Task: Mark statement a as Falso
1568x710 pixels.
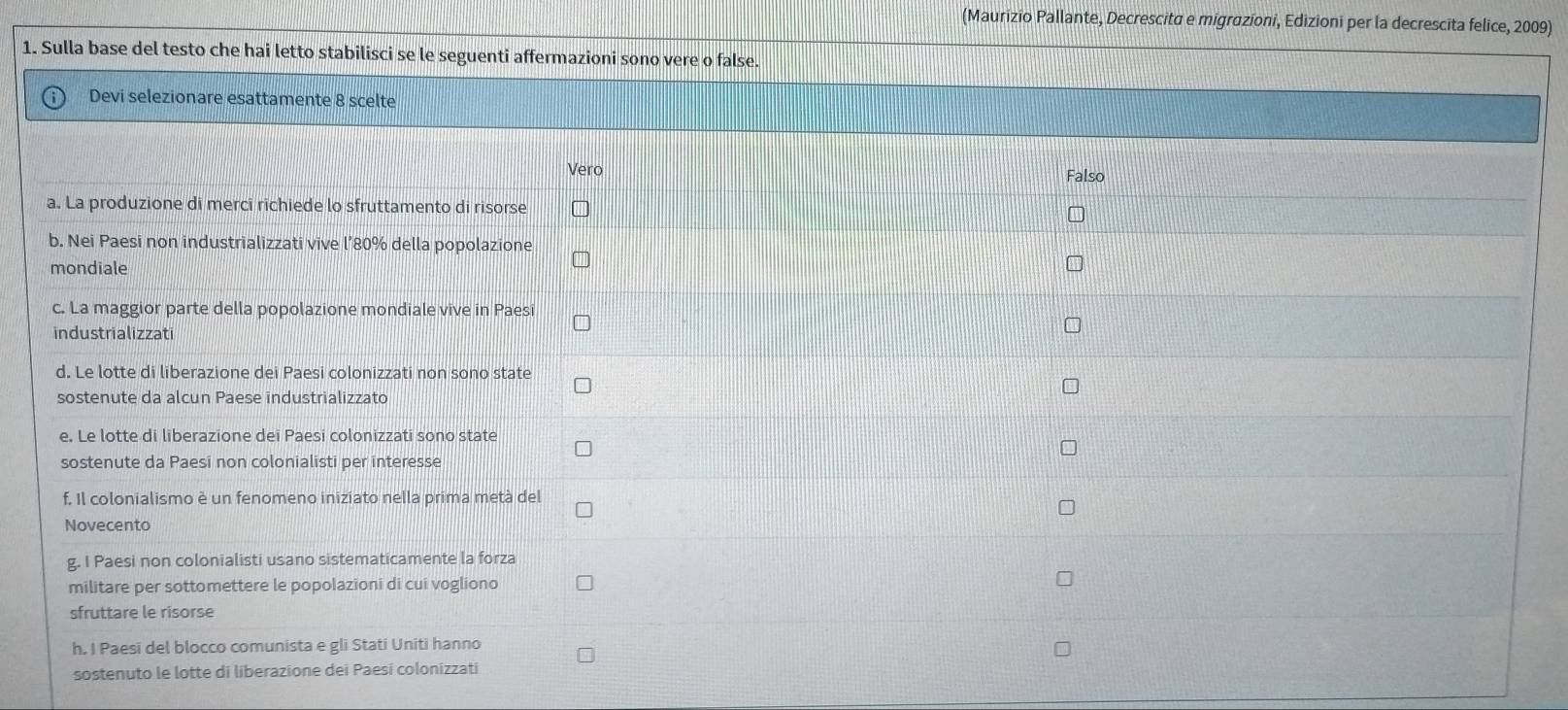Action: pos(1076,214)
